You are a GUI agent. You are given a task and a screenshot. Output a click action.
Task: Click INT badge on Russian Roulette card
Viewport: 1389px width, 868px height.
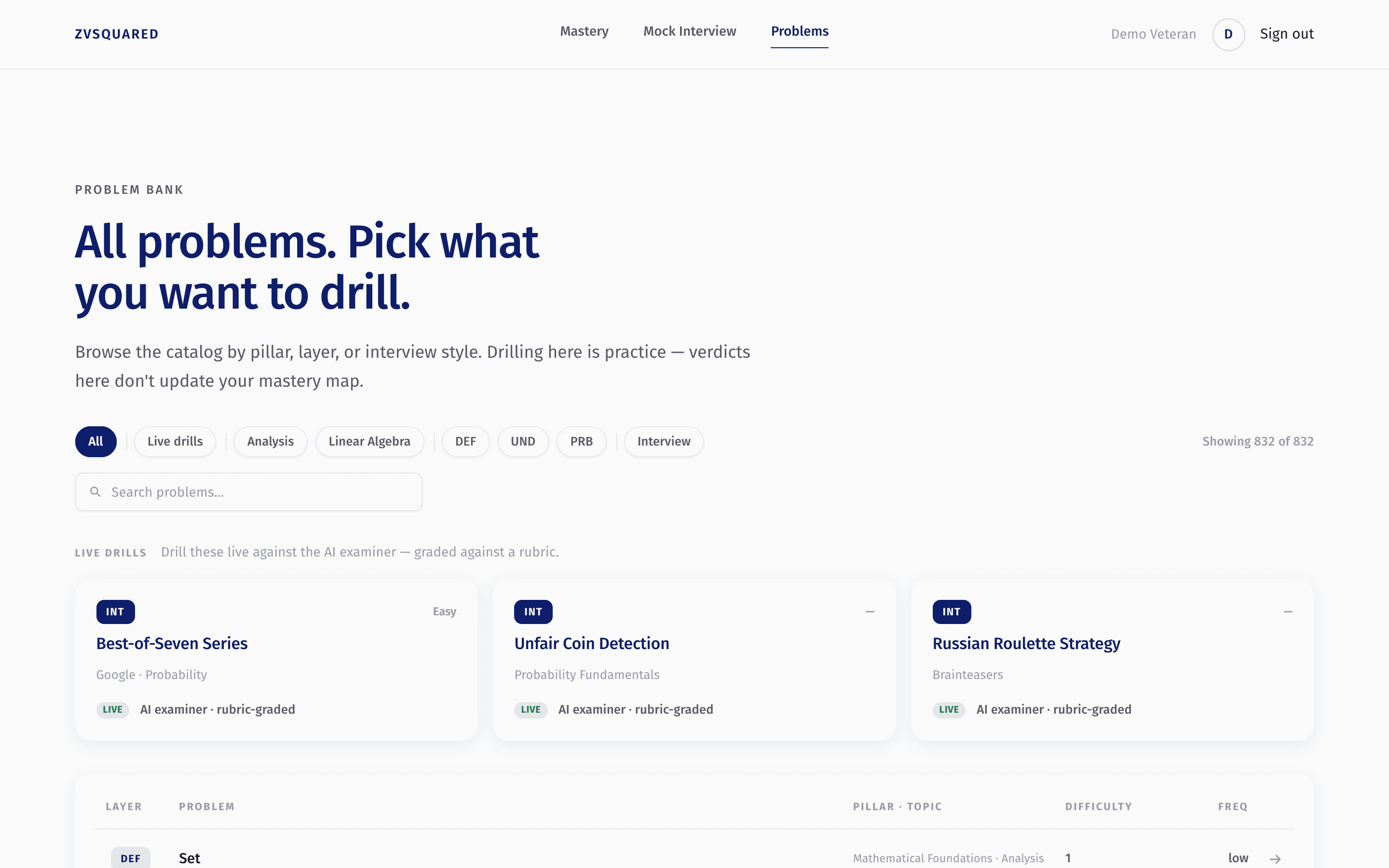click(x=952, y=611)
